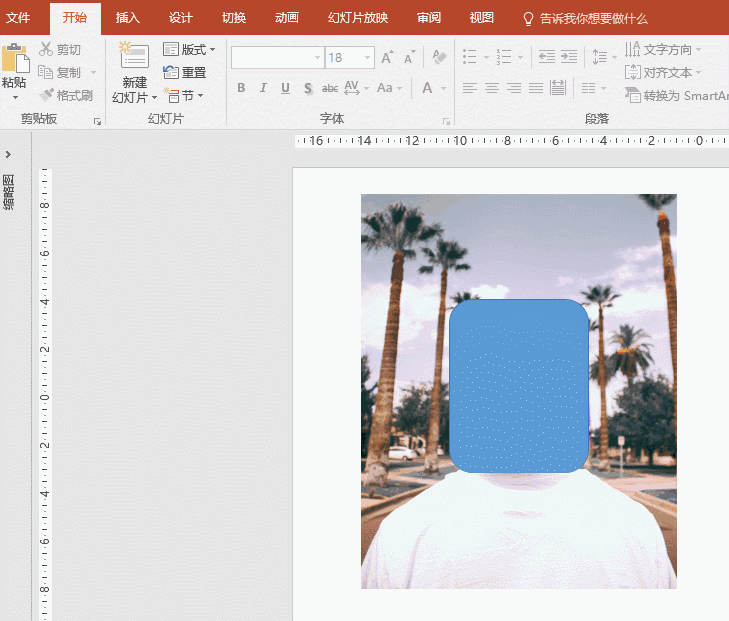Toggle strikethrough abc formatting
Screen dimensions: 729x621
pyautogui.click(x=330, y=88)
